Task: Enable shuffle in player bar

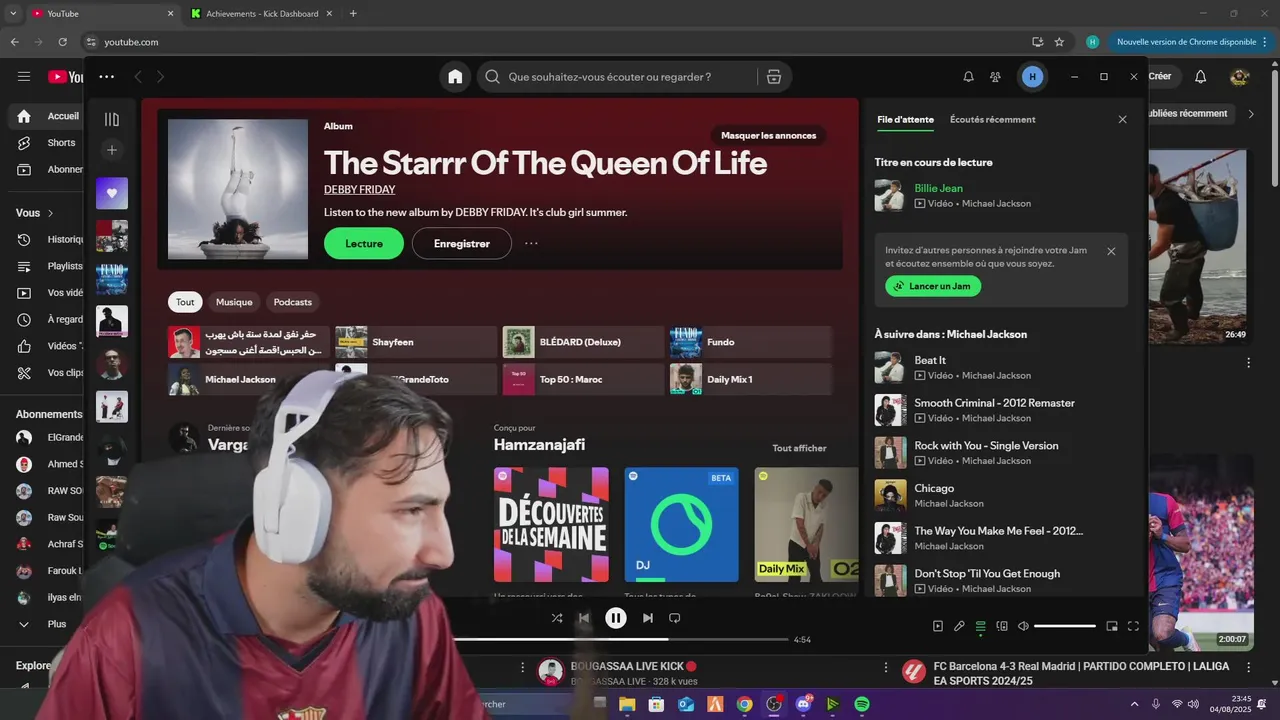Action: click(557, 618)
